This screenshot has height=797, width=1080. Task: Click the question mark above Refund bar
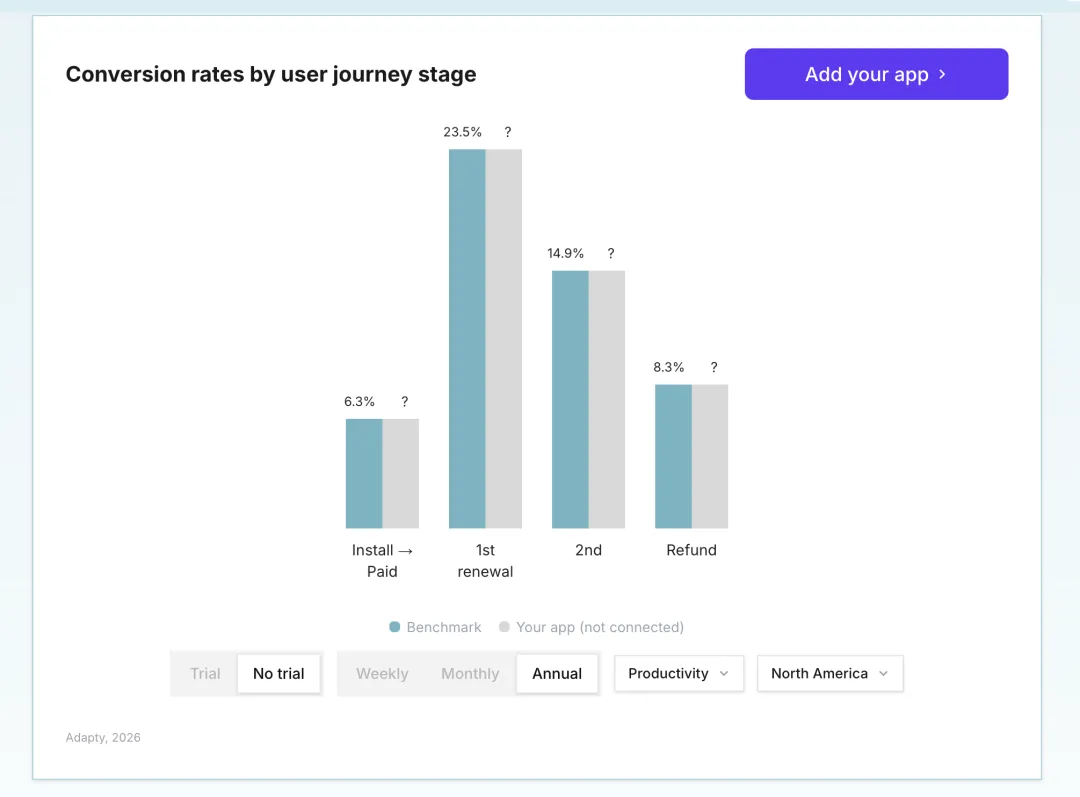click(714, 367)
